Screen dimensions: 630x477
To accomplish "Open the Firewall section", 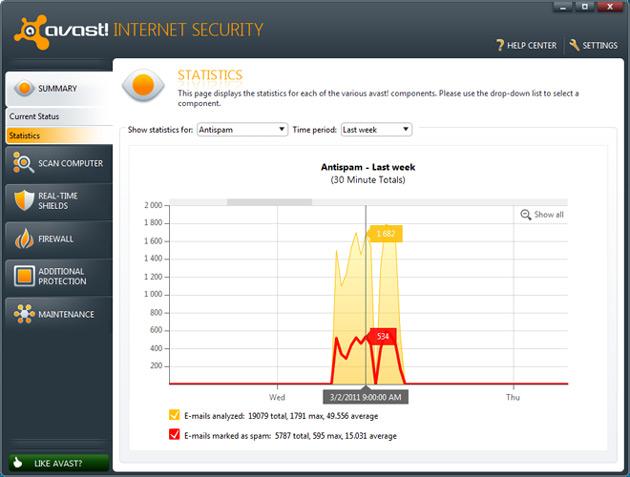I will 59,239.
